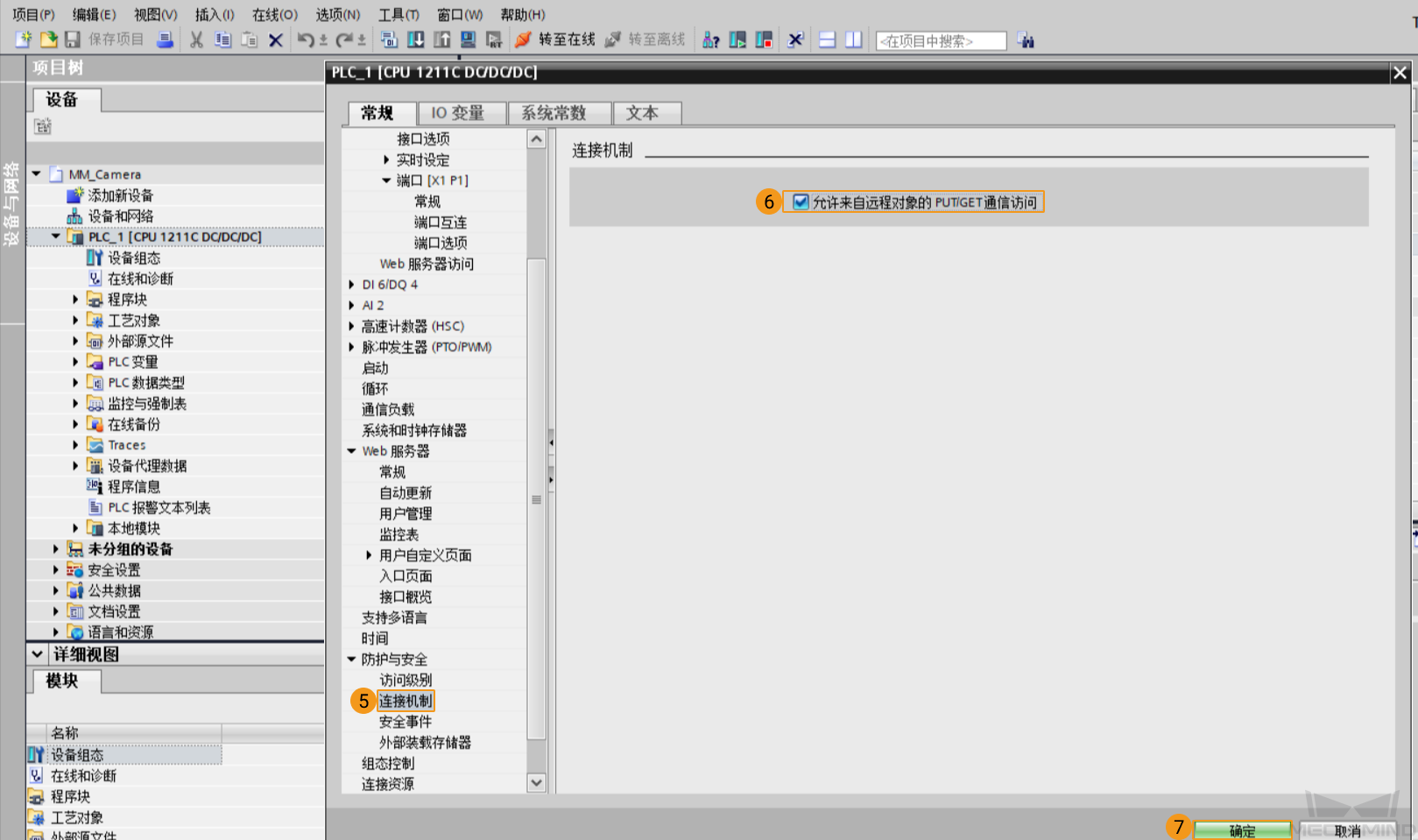The width and height of the screenshot is (1418, 840).
Task: Click the Open project folder icon
Action: click(49, 39)
